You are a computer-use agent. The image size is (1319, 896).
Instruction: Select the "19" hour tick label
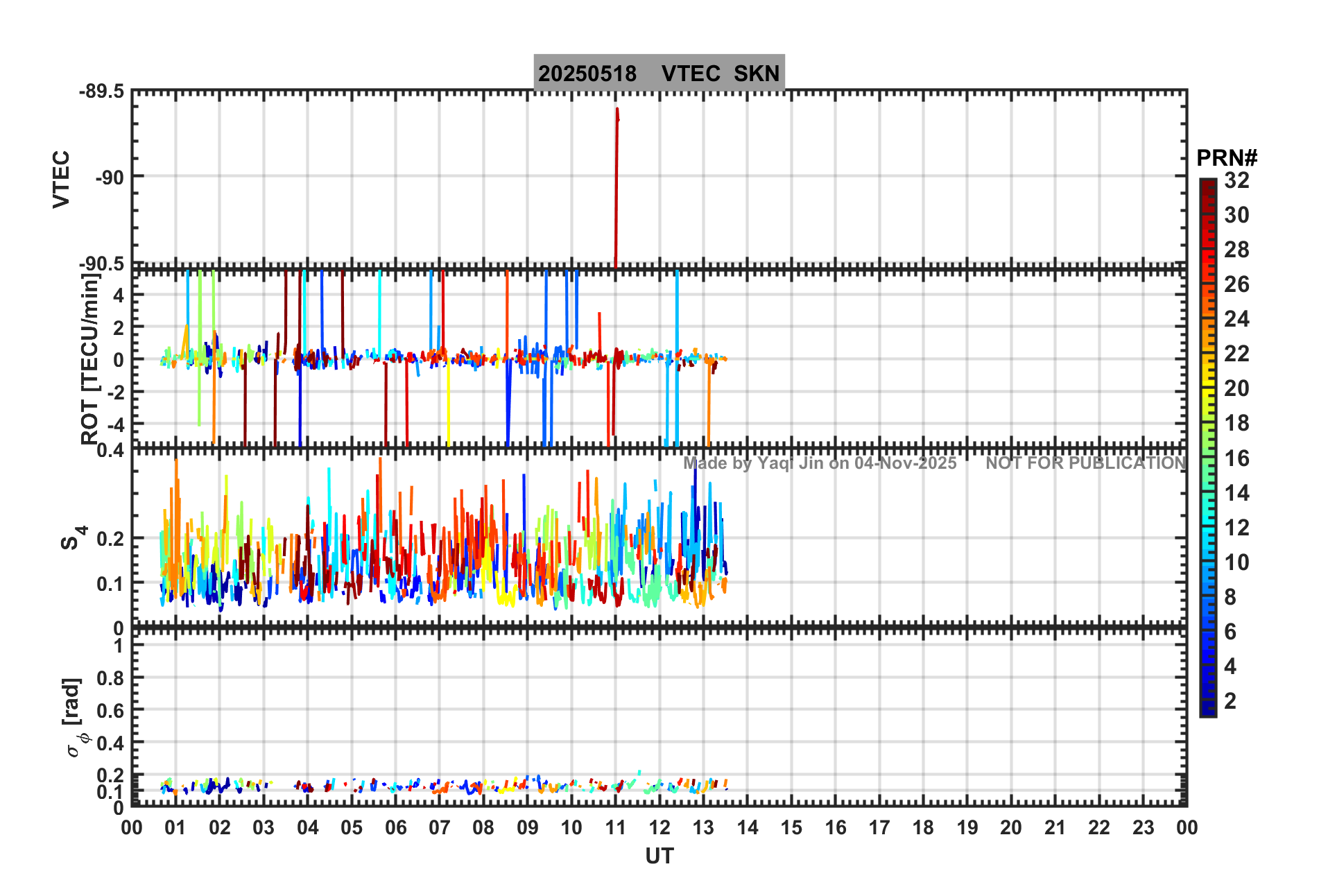click(x=967, y=827)
